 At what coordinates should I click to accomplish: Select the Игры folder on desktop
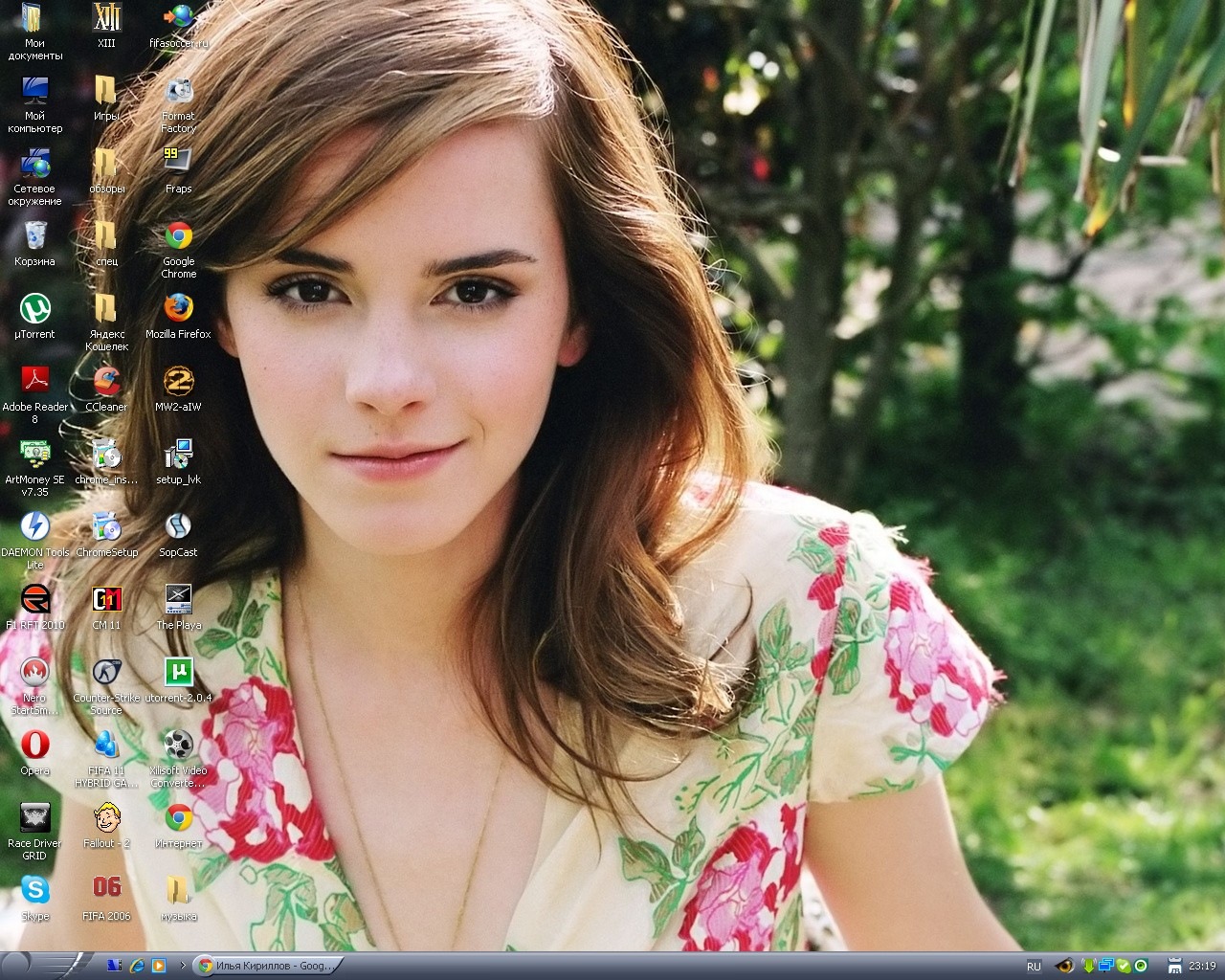pyautogui.click(x=106, y=91)
